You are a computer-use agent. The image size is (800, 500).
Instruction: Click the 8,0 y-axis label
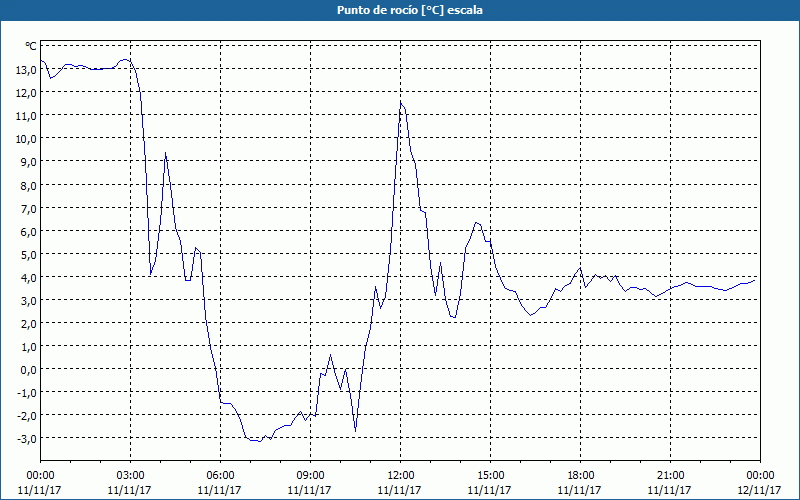coord(28,185)
